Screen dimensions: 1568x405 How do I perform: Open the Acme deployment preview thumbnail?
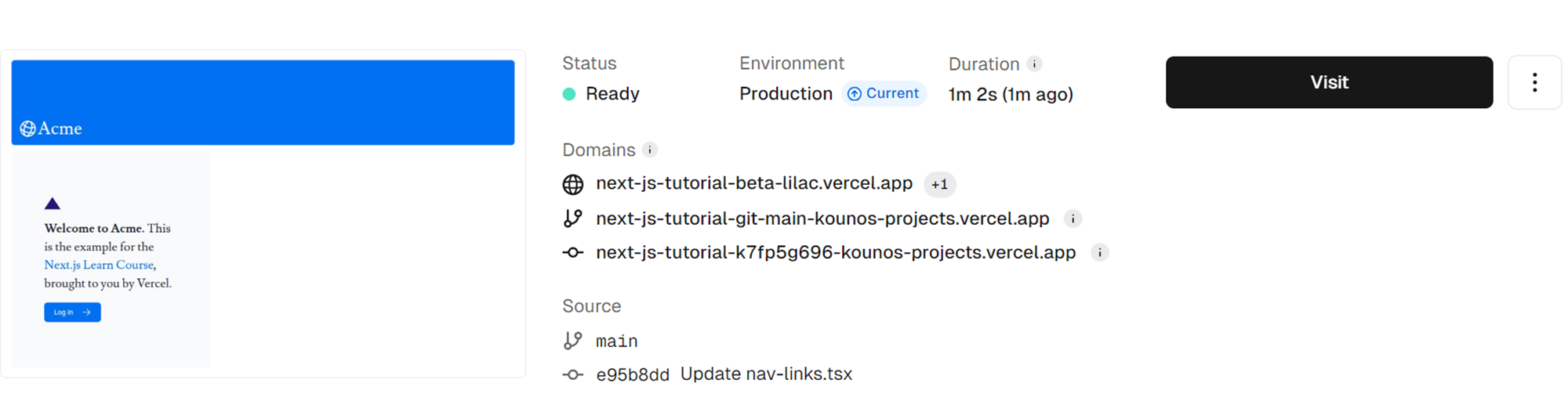point(263,213)
